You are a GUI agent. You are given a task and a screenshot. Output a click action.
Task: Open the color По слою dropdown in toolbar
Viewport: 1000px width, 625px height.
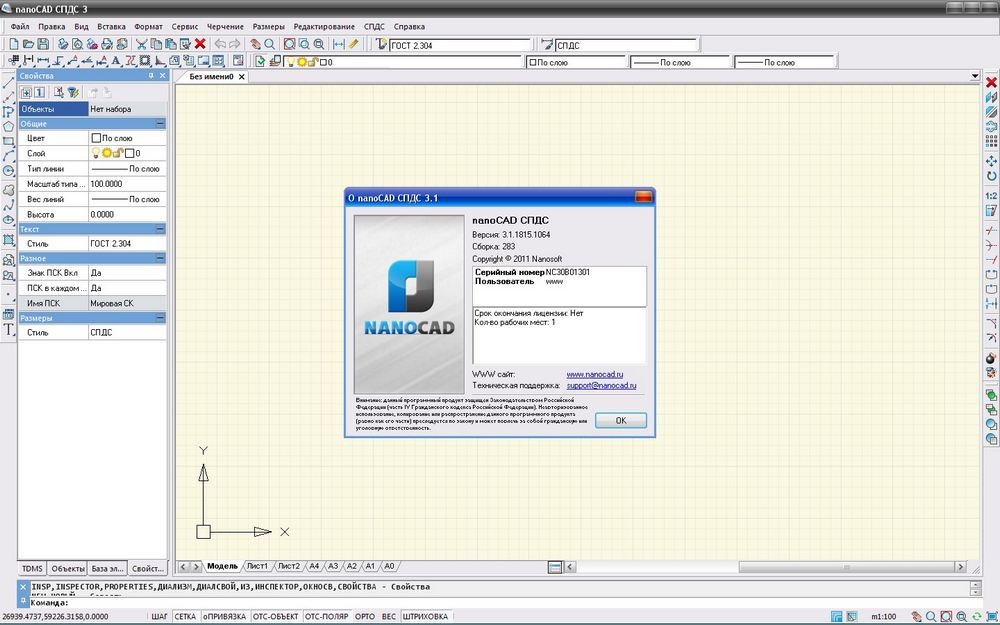577,62
